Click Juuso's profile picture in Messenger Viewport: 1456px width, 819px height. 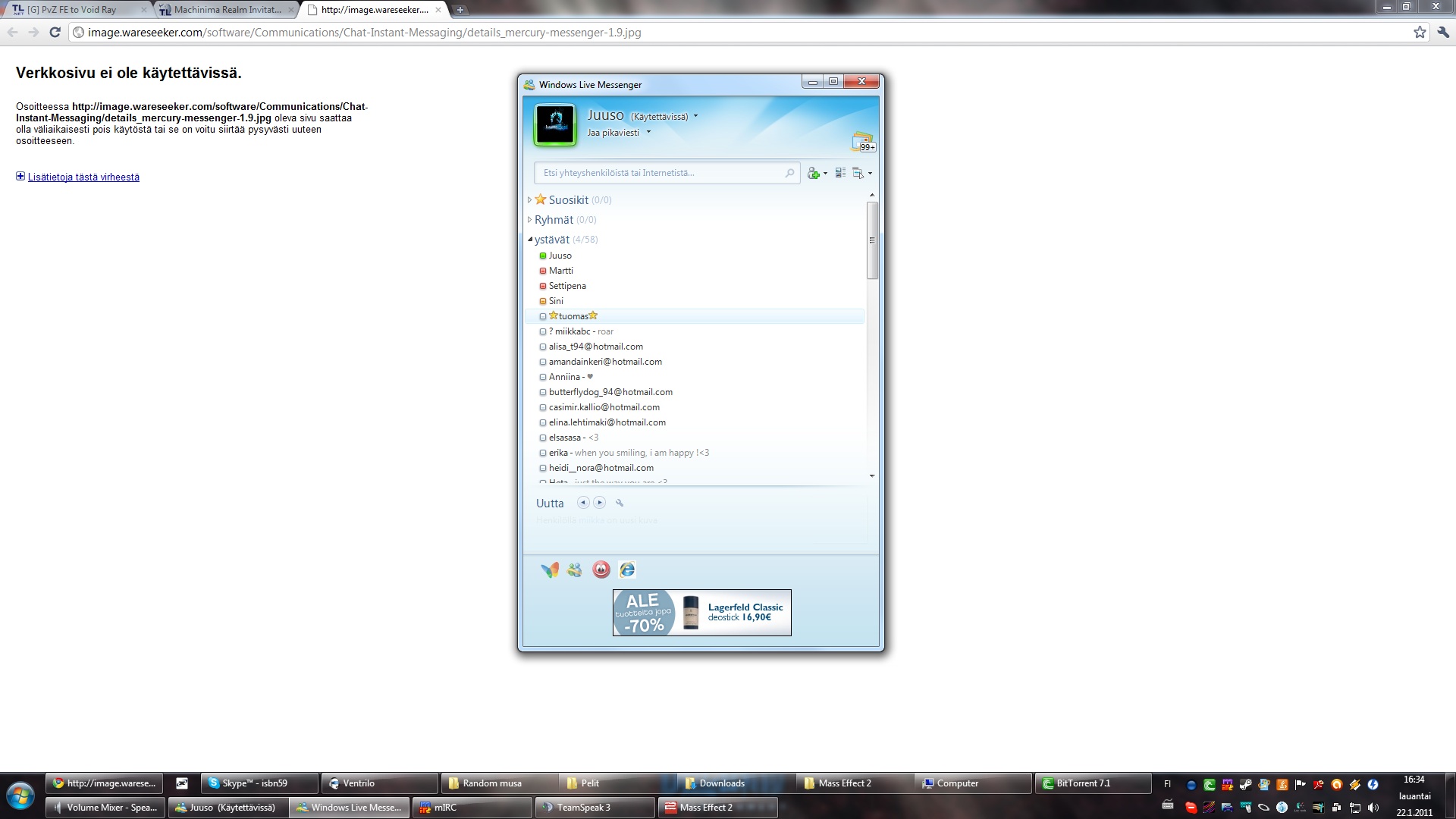[x=556, y=124]
